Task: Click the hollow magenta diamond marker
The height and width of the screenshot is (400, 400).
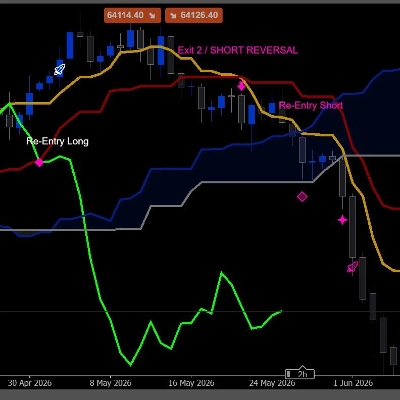Action: click(302, 197)
